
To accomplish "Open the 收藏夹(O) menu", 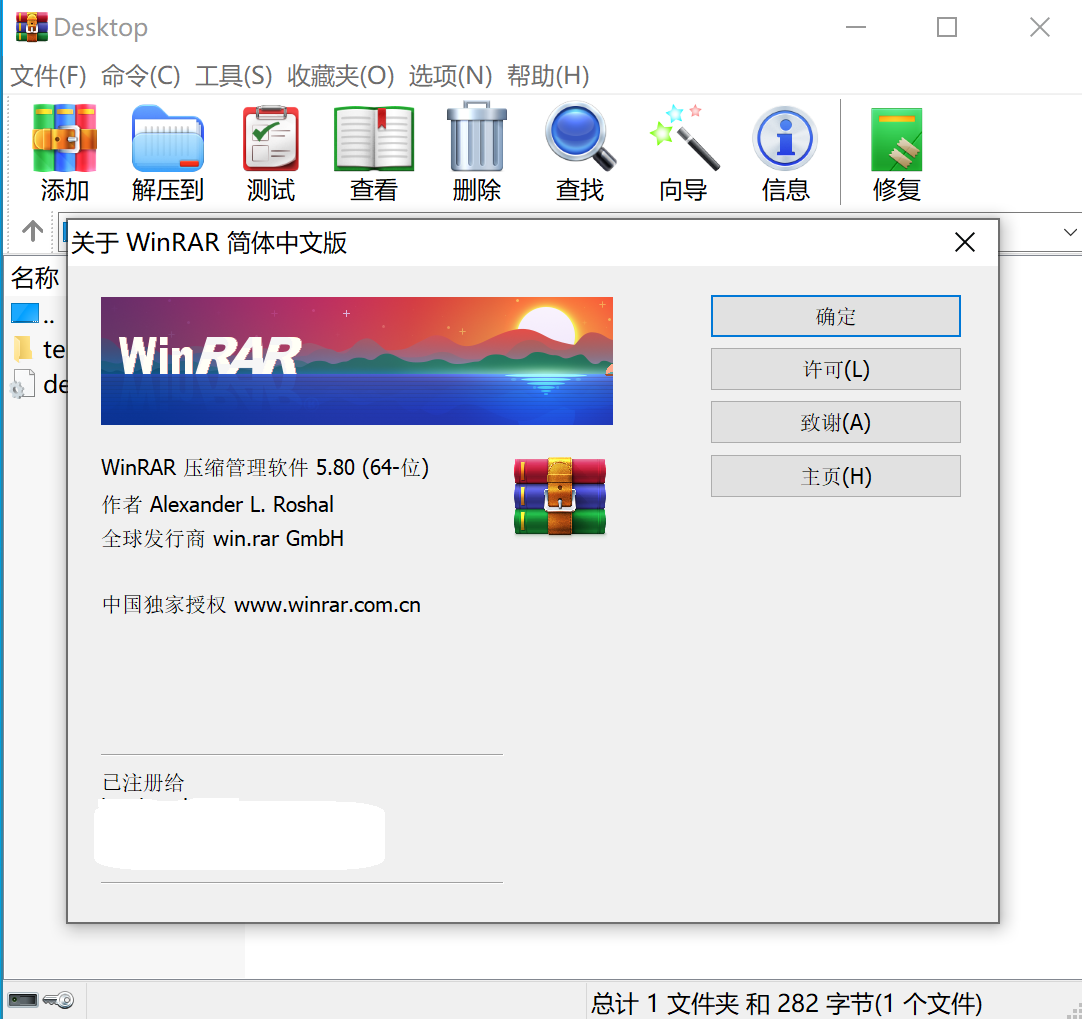I will coord(341,75).
